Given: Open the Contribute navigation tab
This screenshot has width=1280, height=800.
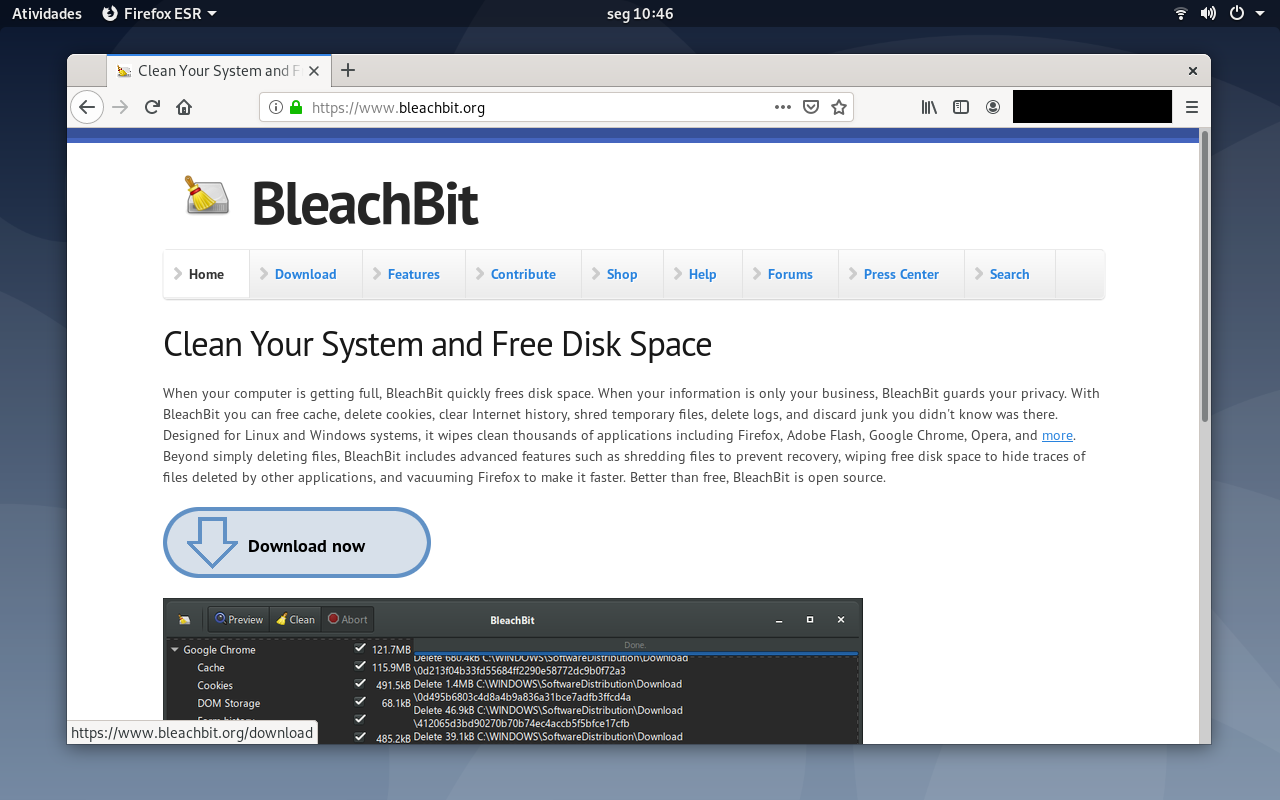Looking at the screenshot, I should 523,274.
